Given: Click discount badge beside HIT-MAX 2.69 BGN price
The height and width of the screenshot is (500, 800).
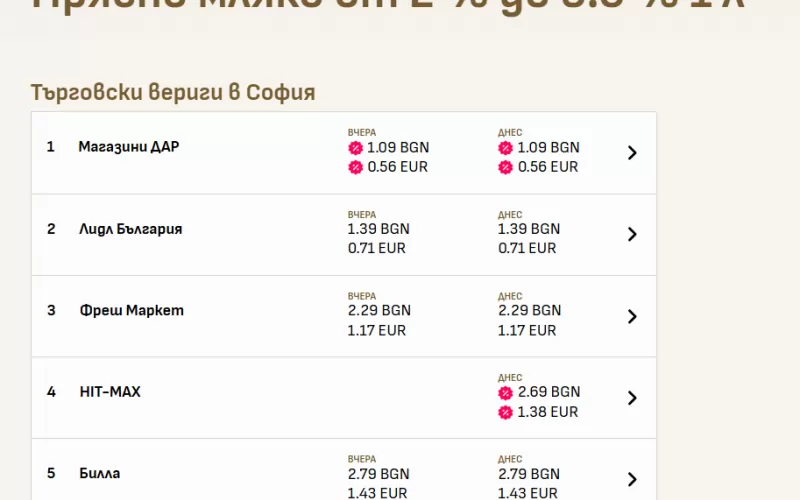Looking at the screenshot, I should (x=505, y=392).
